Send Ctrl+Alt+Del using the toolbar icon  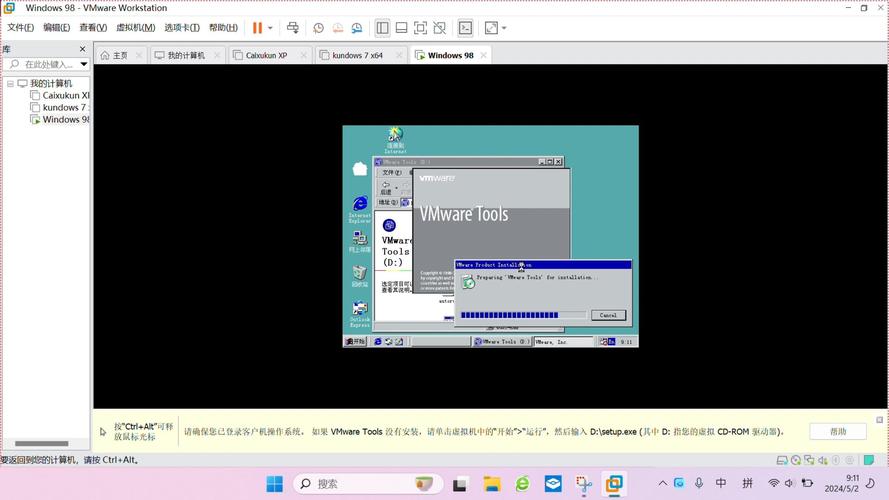pos(293,28)
